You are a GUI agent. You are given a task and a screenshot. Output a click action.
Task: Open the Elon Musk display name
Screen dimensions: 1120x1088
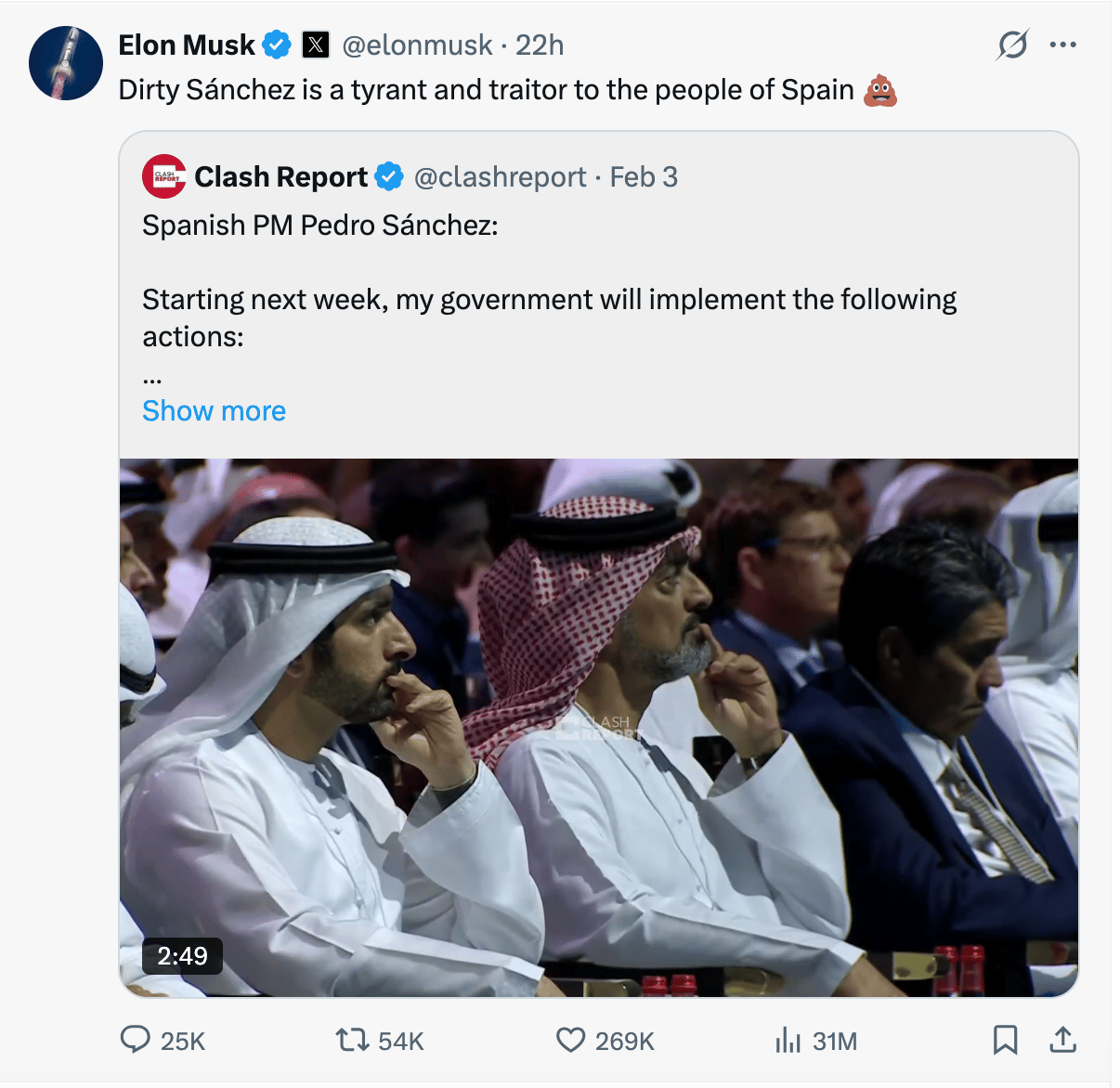pos(186,45)
